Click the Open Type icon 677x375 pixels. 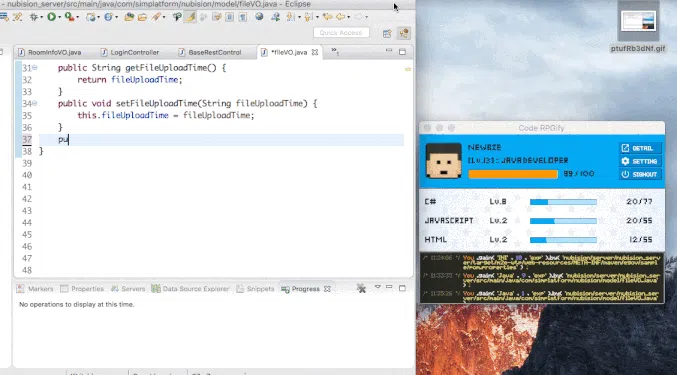click(x=129, y=17)
